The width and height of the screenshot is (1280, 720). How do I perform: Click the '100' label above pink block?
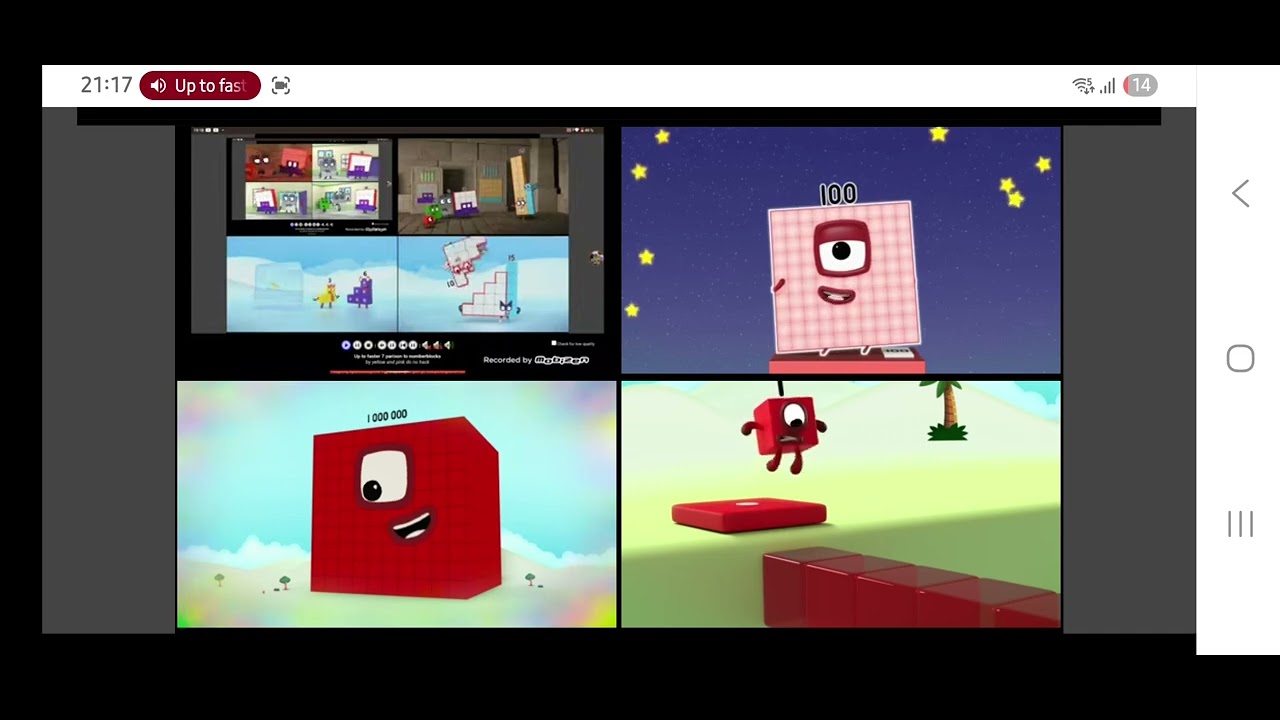[x=838, y=194]
